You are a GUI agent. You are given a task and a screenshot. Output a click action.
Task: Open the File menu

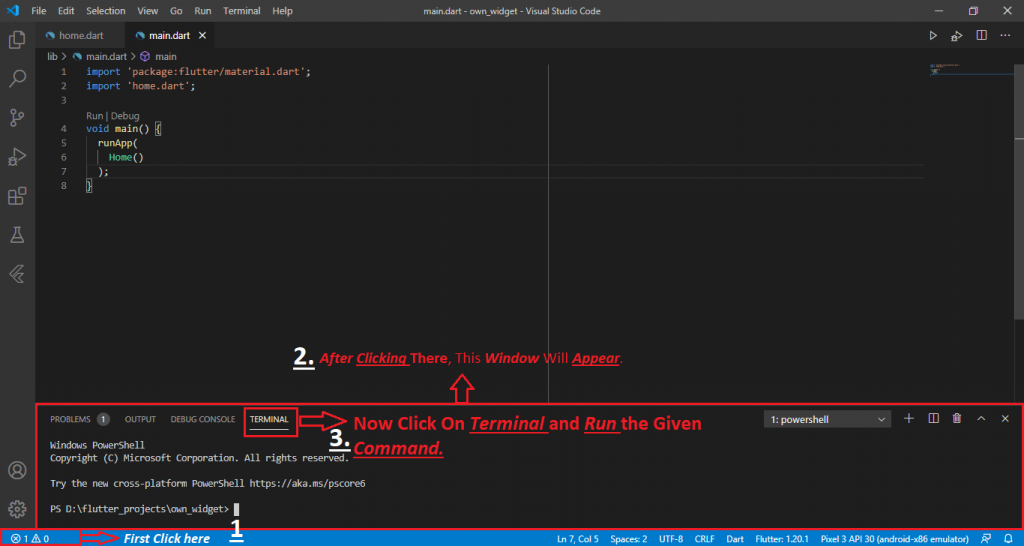[x=39, y=11]
